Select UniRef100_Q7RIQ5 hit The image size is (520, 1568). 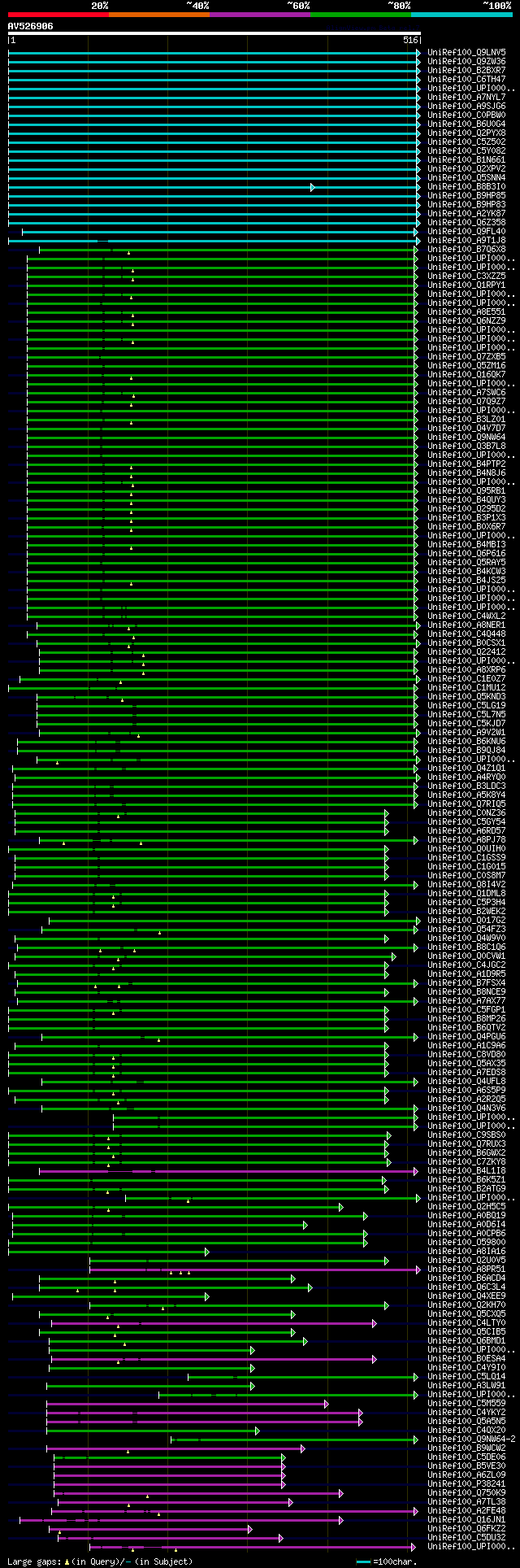(x=466, y=804)
